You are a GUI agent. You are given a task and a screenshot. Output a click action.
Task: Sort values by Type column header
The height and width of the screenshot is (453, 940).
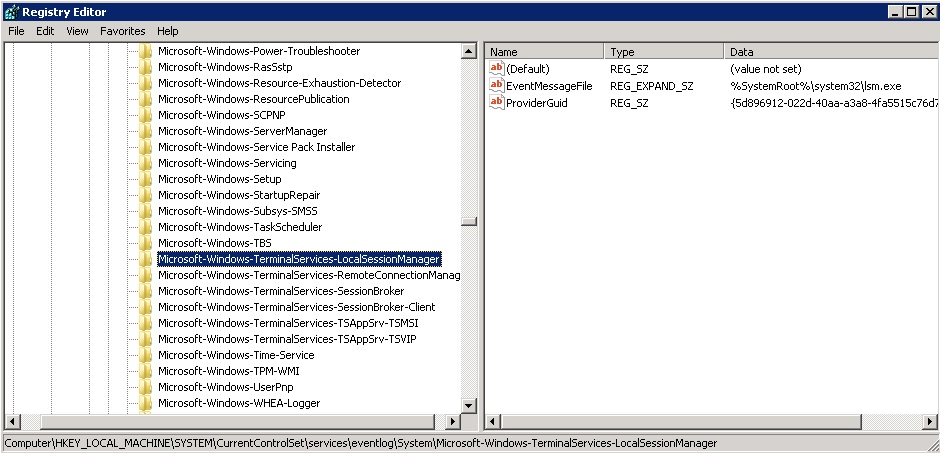click(x=664, y=52)
